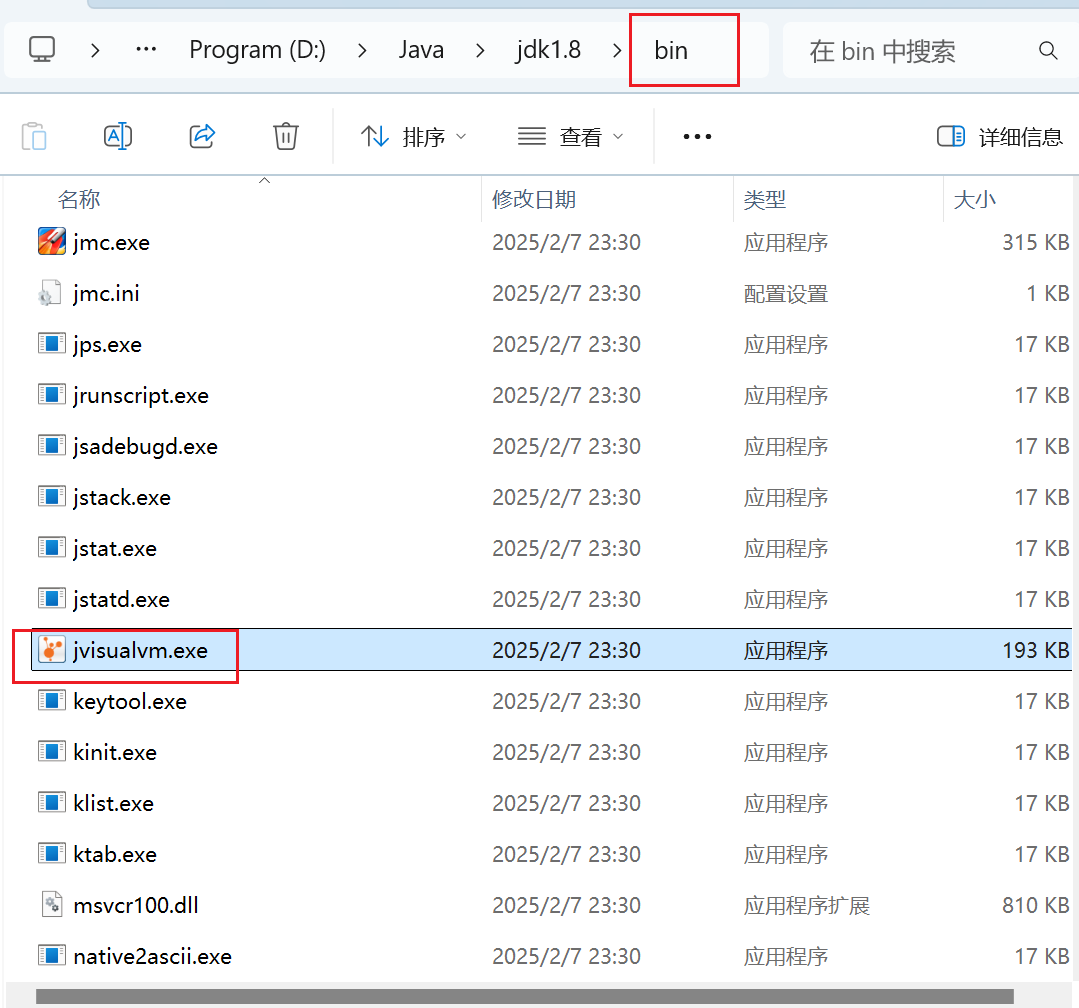Go to the Java folder breadcrumb
This screenshot has height=1008, width=1079.
tap(421, 50)
